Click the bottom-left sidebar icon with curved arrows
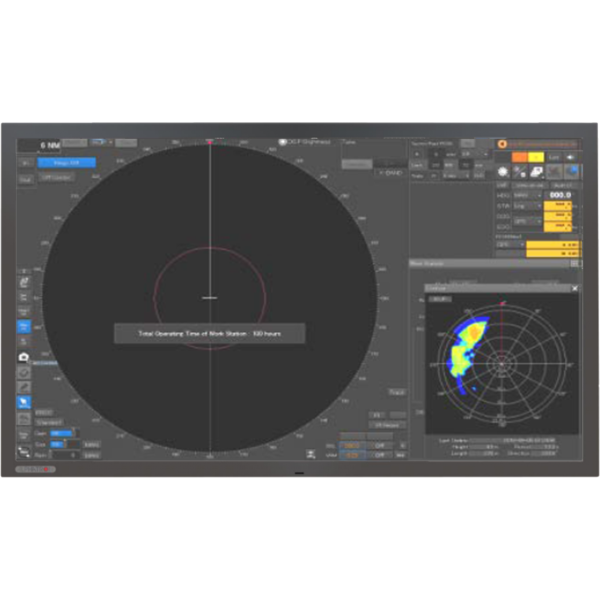The width and height of the screenshot is (600, 600). point(24,452)
